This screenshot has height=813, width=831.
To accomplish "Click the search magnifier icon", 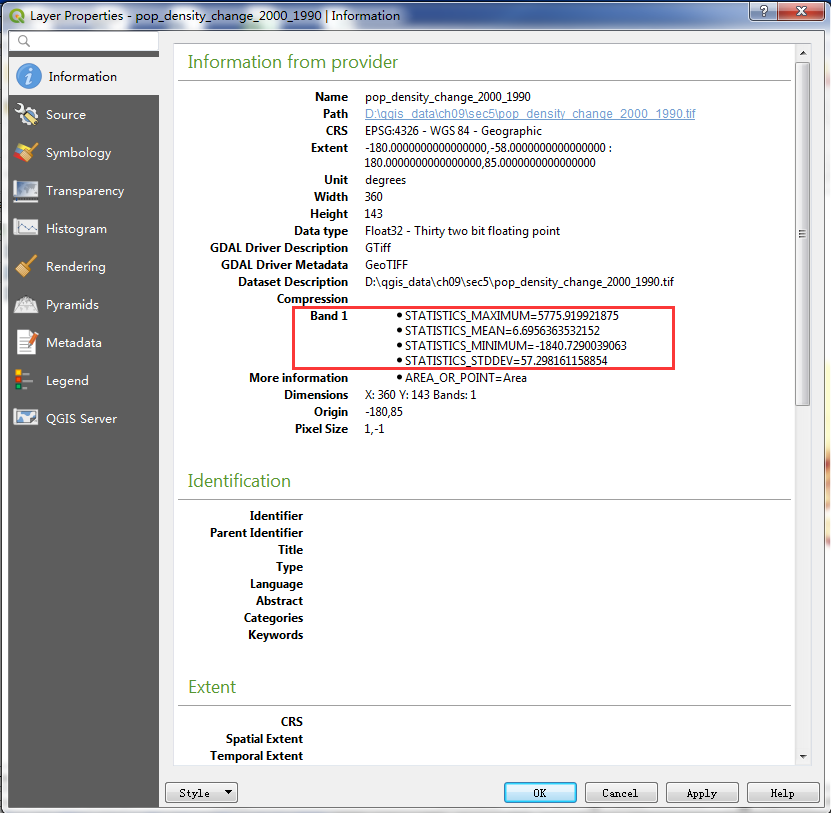I will (23, 41).
